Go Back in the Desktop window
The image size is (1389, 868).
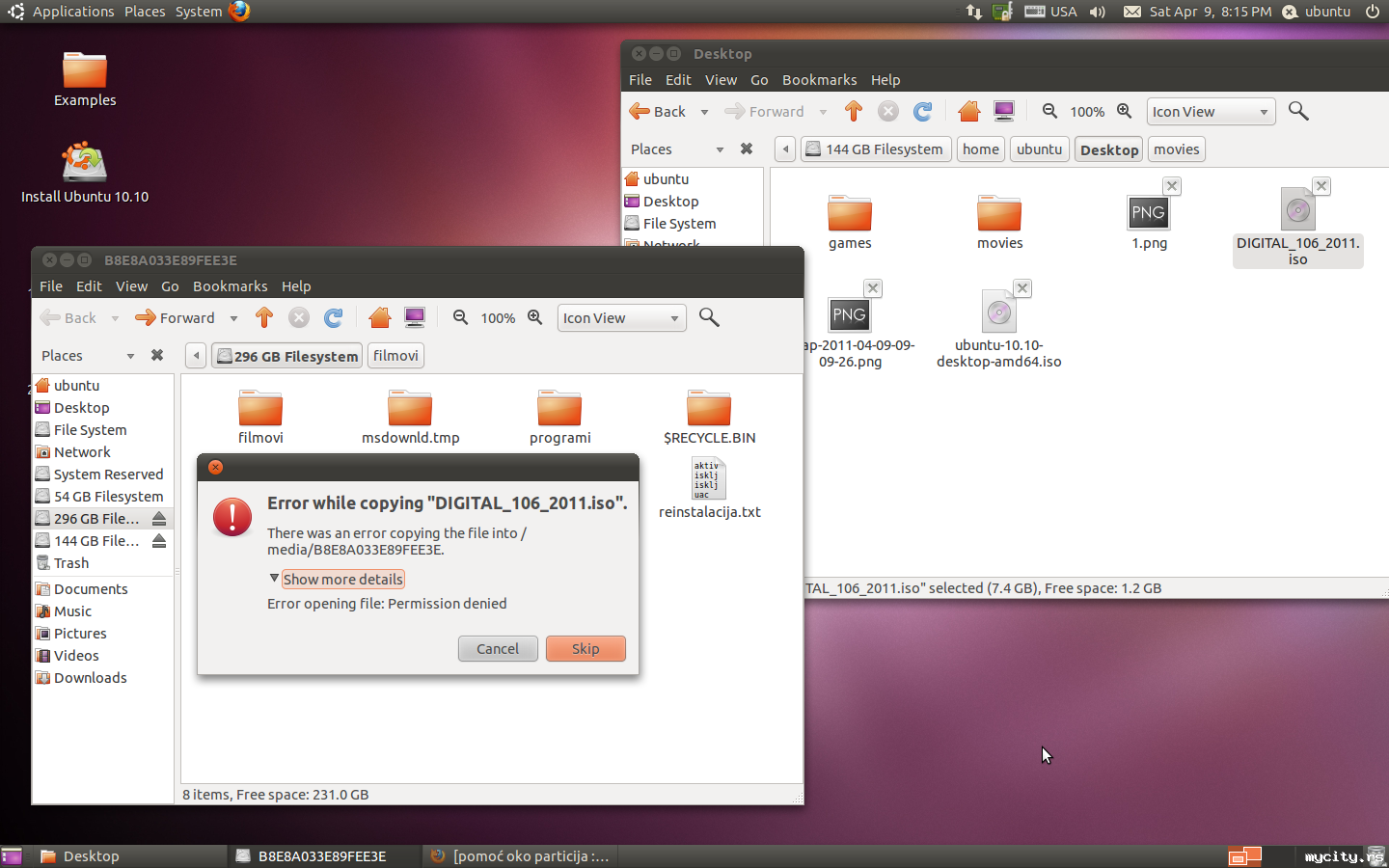tap(658, 112)
